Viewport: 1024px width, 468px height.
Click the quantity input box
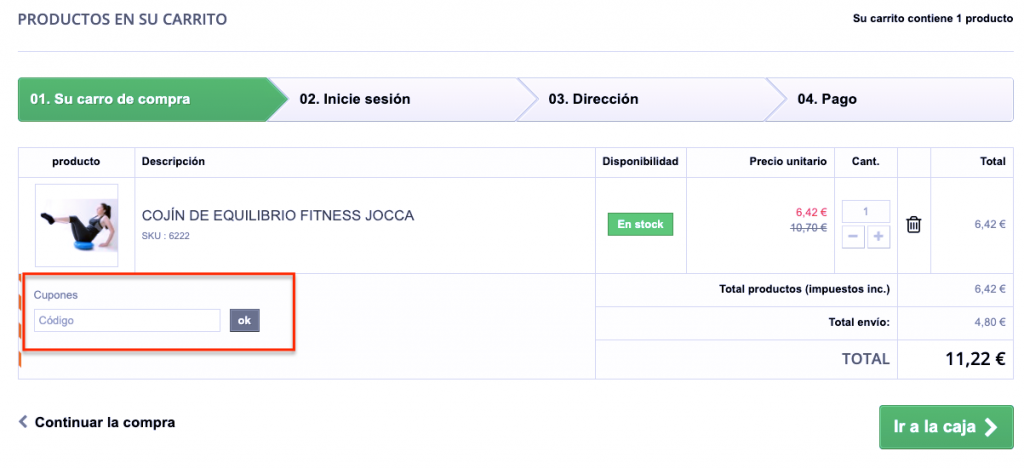[x=865, y=212]
